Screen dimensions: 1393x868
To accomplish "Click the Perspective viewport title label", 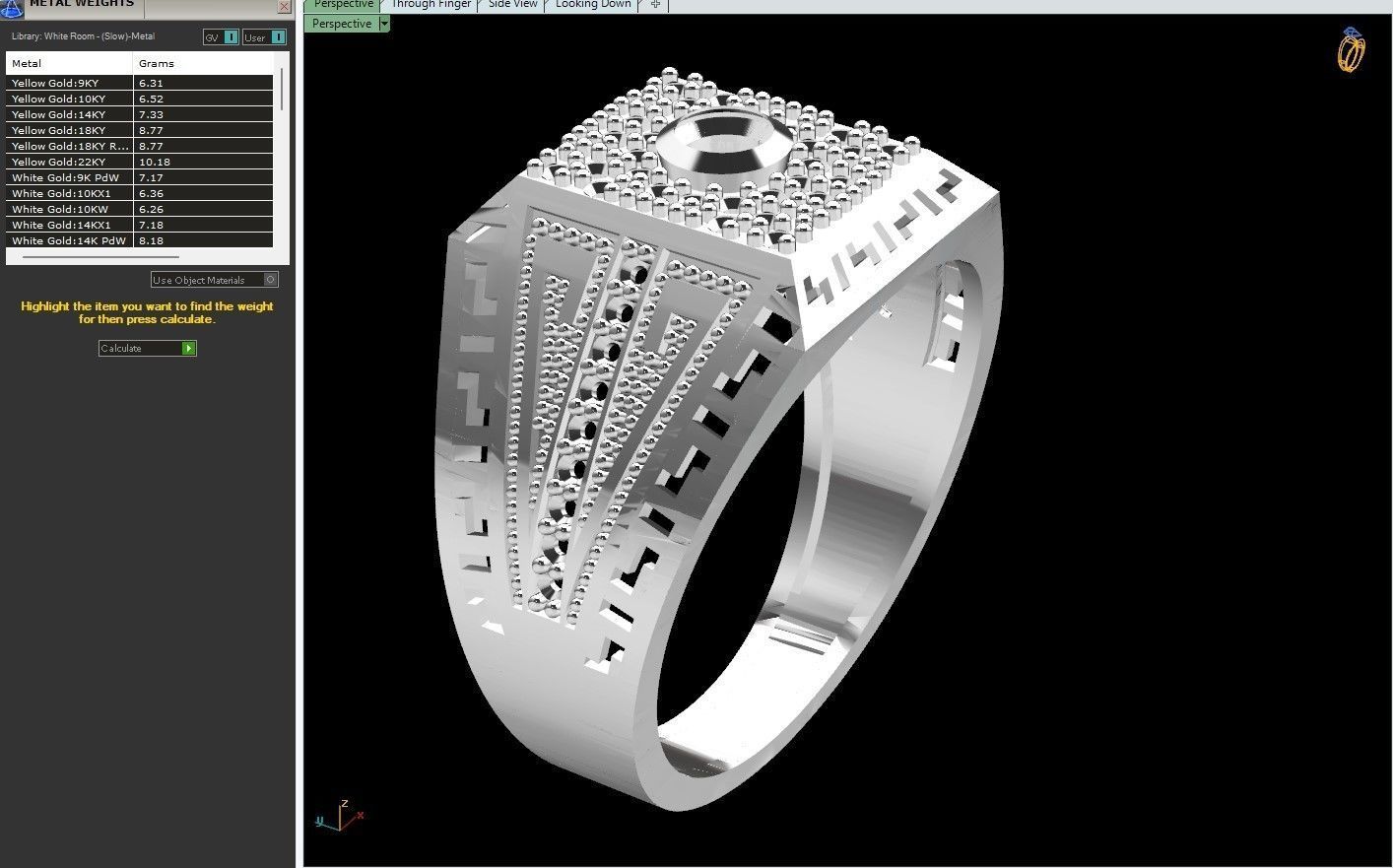I will (x=342, y=24).
